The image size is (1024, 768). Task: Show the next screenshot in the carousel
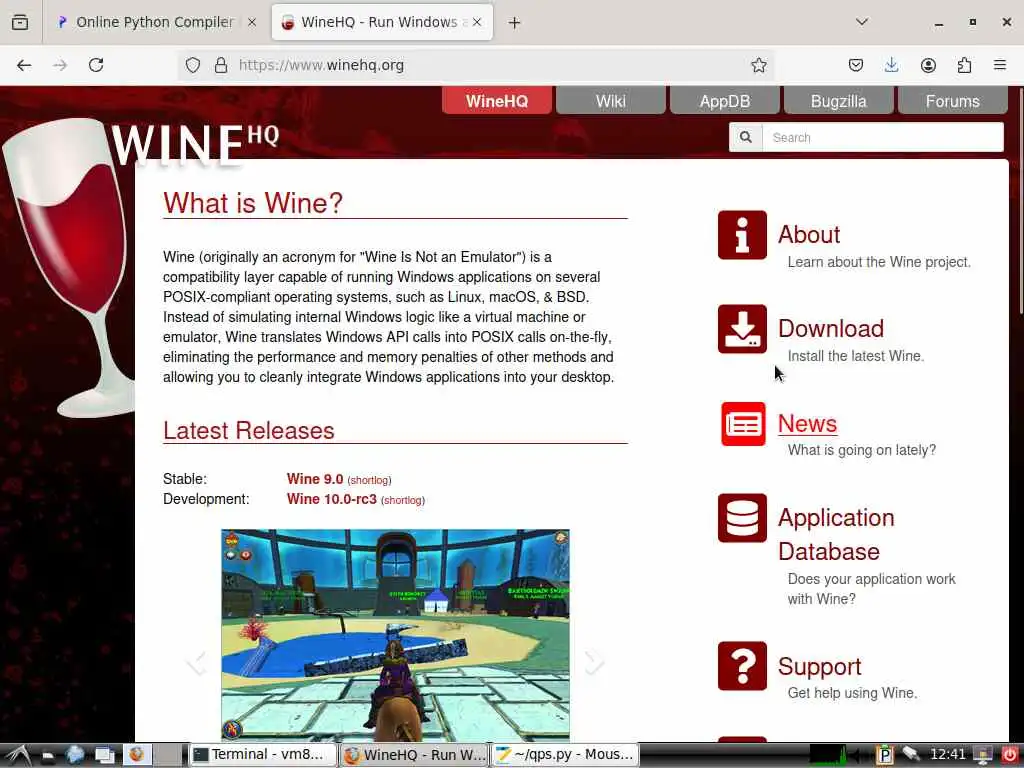(594, 662)
